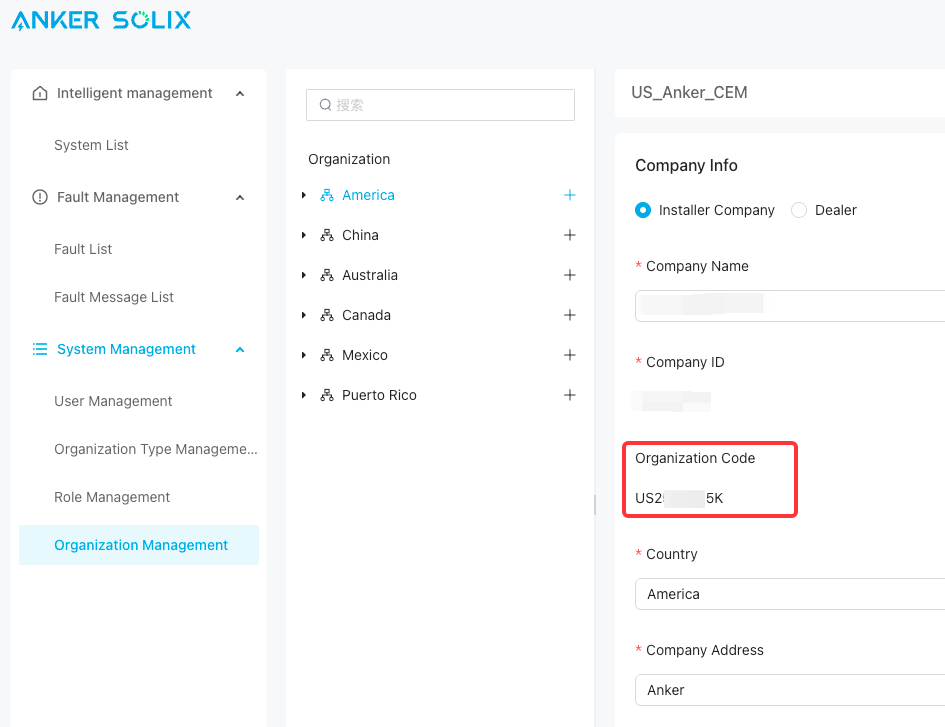
Task: Go to Role Management
Action: (112, 497)
